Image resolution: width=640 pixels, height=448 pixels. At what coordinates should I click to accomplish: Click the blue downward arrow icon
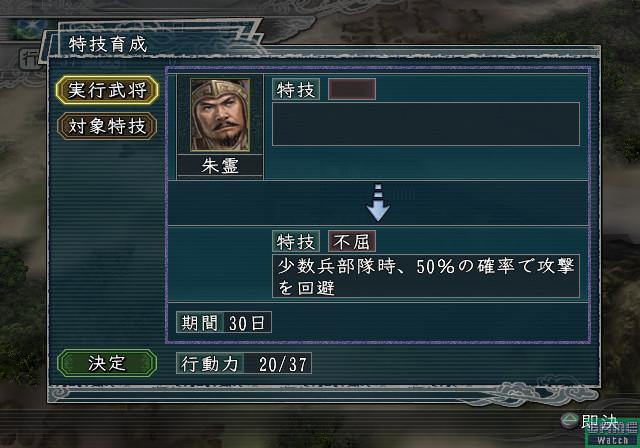(378, 202)
